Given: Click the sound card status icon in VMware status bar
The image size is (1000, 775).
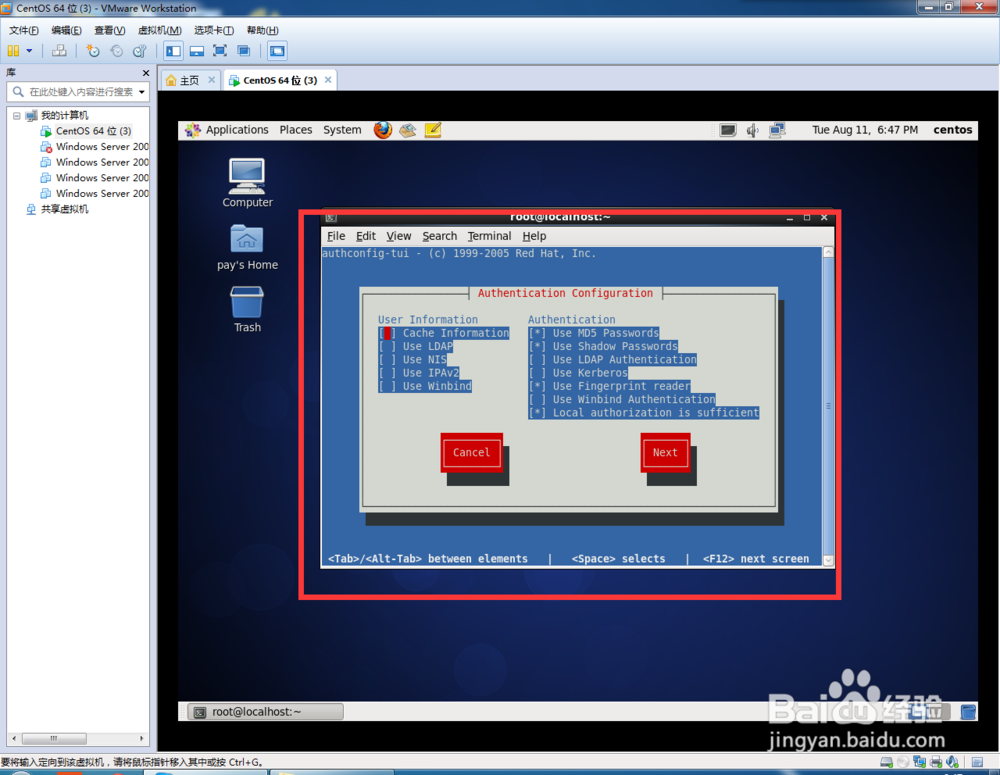Looking at the screenshot, I should point(953,762).
